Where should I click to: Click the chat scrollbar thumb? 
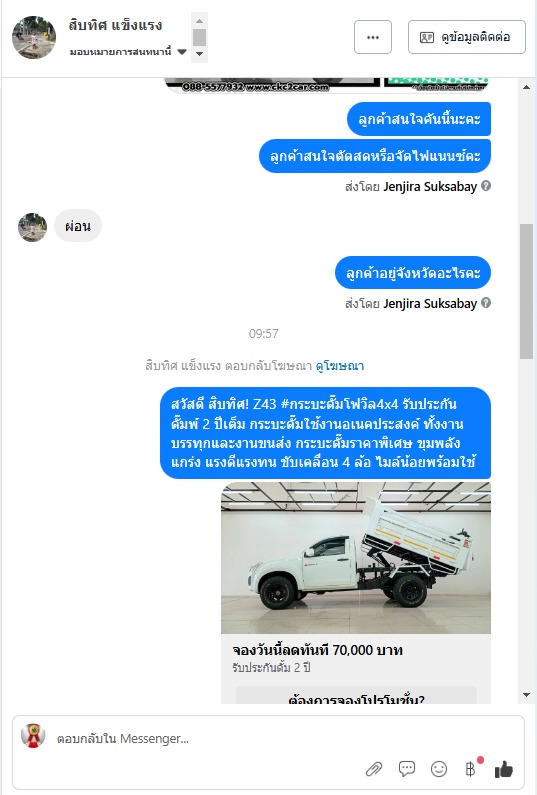[x=526, y=291]
